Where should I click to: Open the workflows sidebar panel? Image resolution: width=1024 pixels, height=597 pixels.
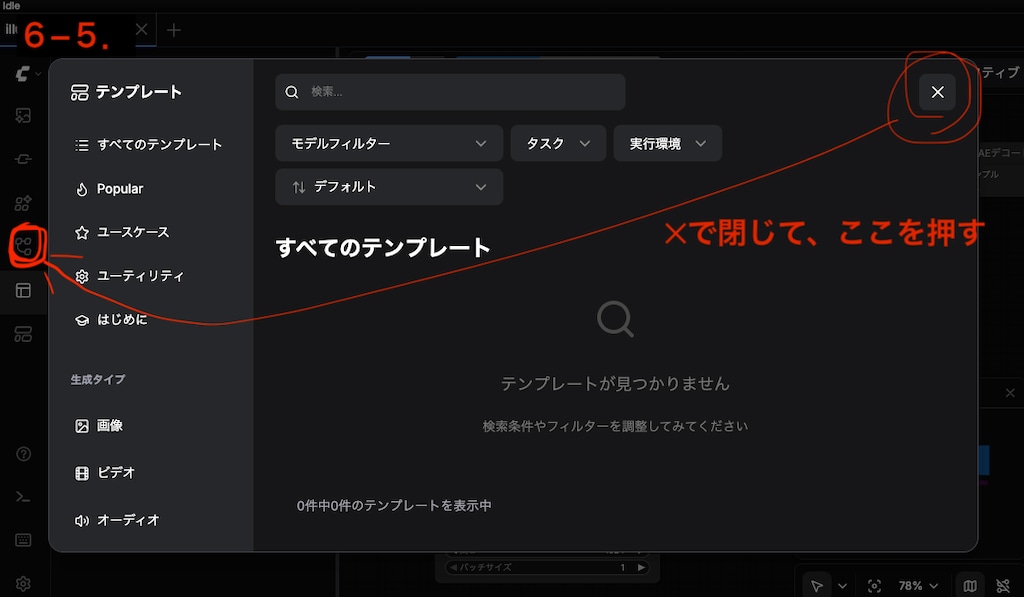(22, 334)
